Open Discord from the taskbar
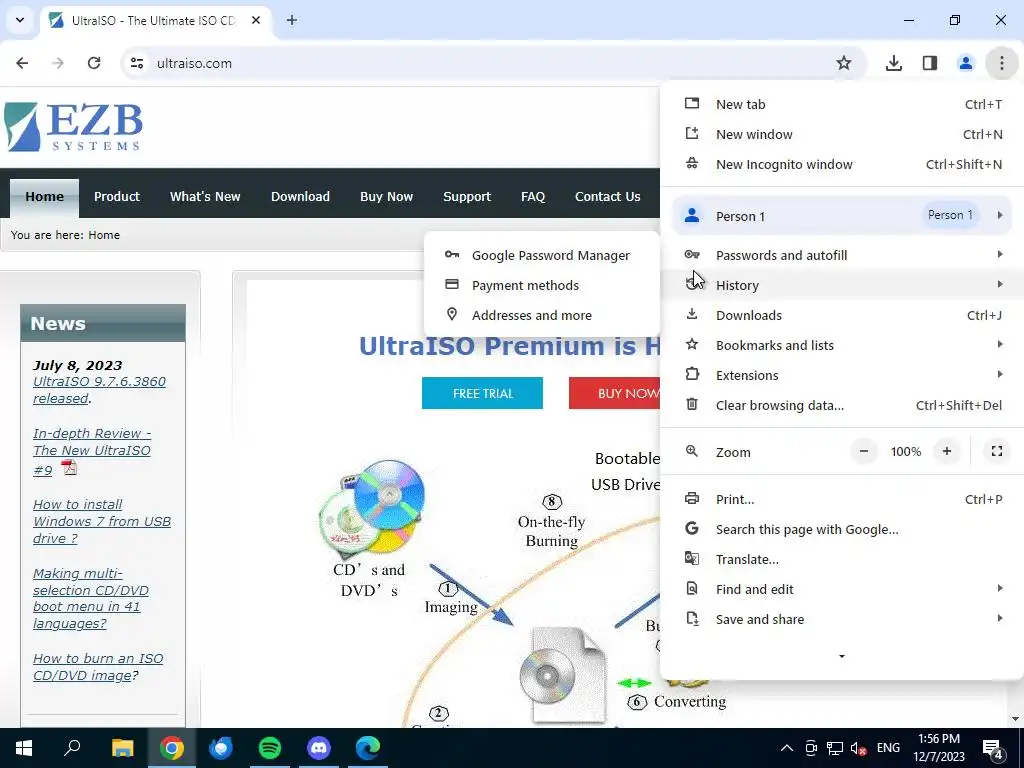Screen dimensions: 1024x768 (319, 748)
